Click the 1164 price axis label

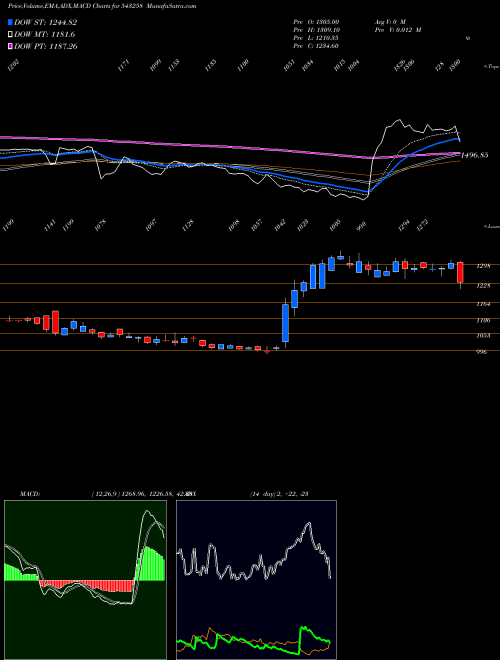(x=483, y=304)
